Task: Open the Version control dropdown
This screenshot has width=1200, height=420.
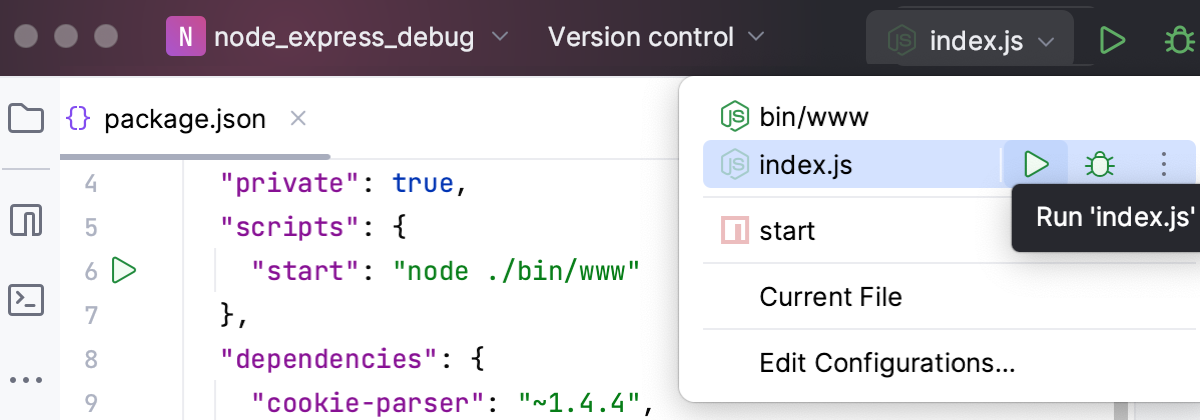Action: (656, 39)
